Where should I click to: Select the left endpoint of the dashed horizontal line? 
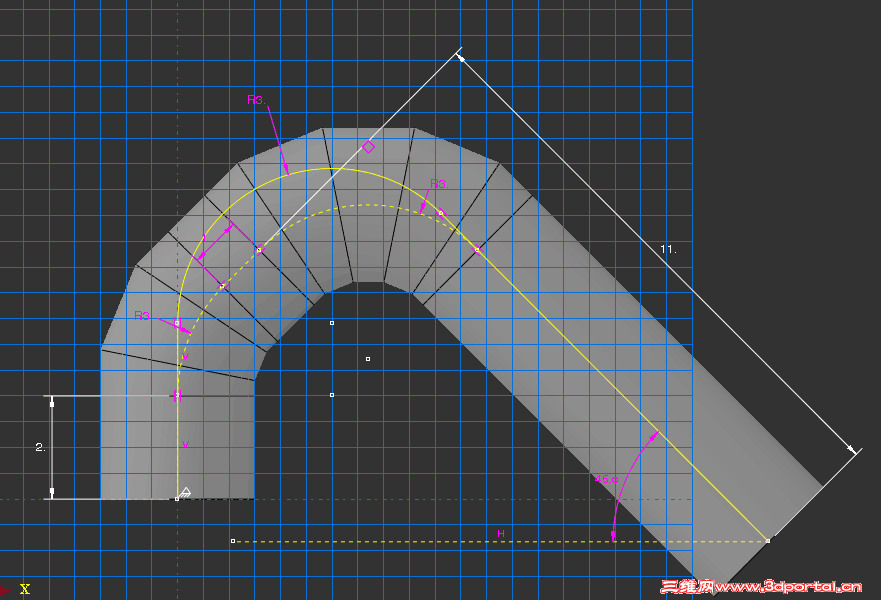pos(233,541)
